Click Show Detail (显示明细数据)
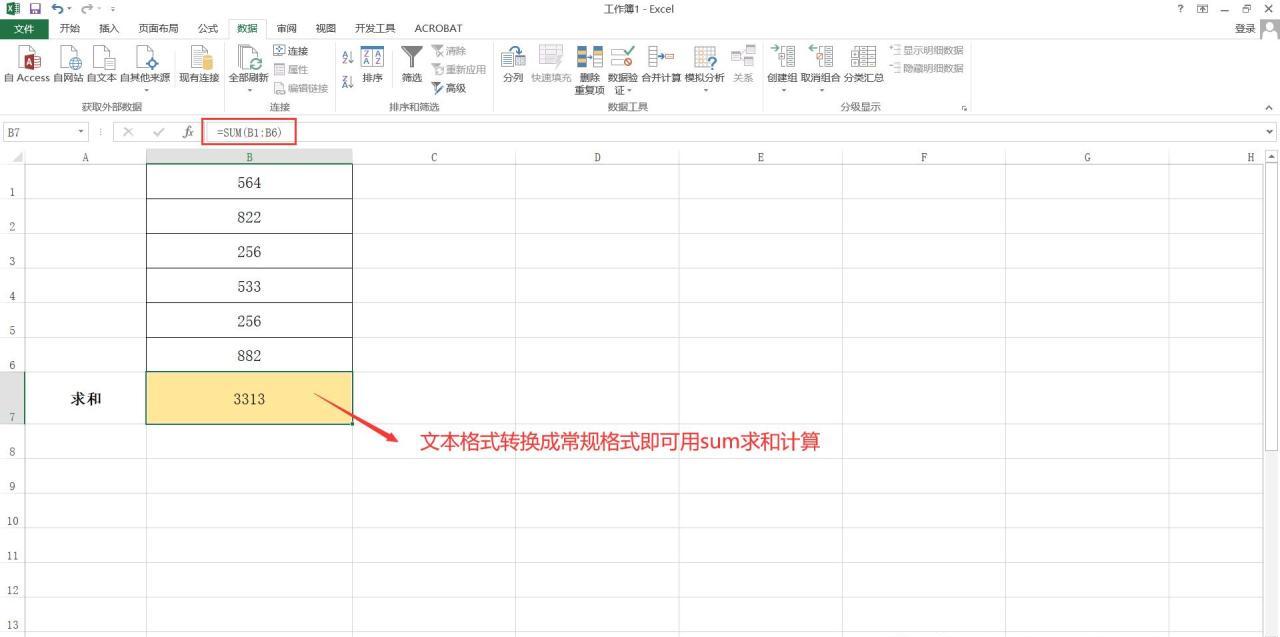This screenshot has height=637, width=1280. [x=926, y=51]
